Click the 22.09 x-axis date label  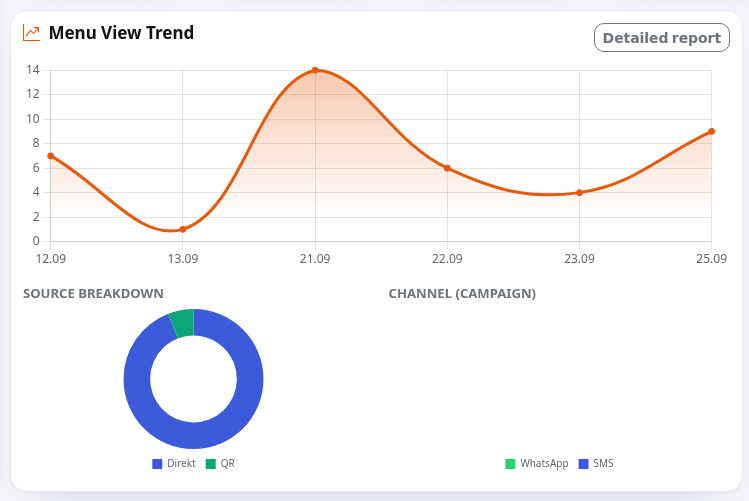coord(447,258)
